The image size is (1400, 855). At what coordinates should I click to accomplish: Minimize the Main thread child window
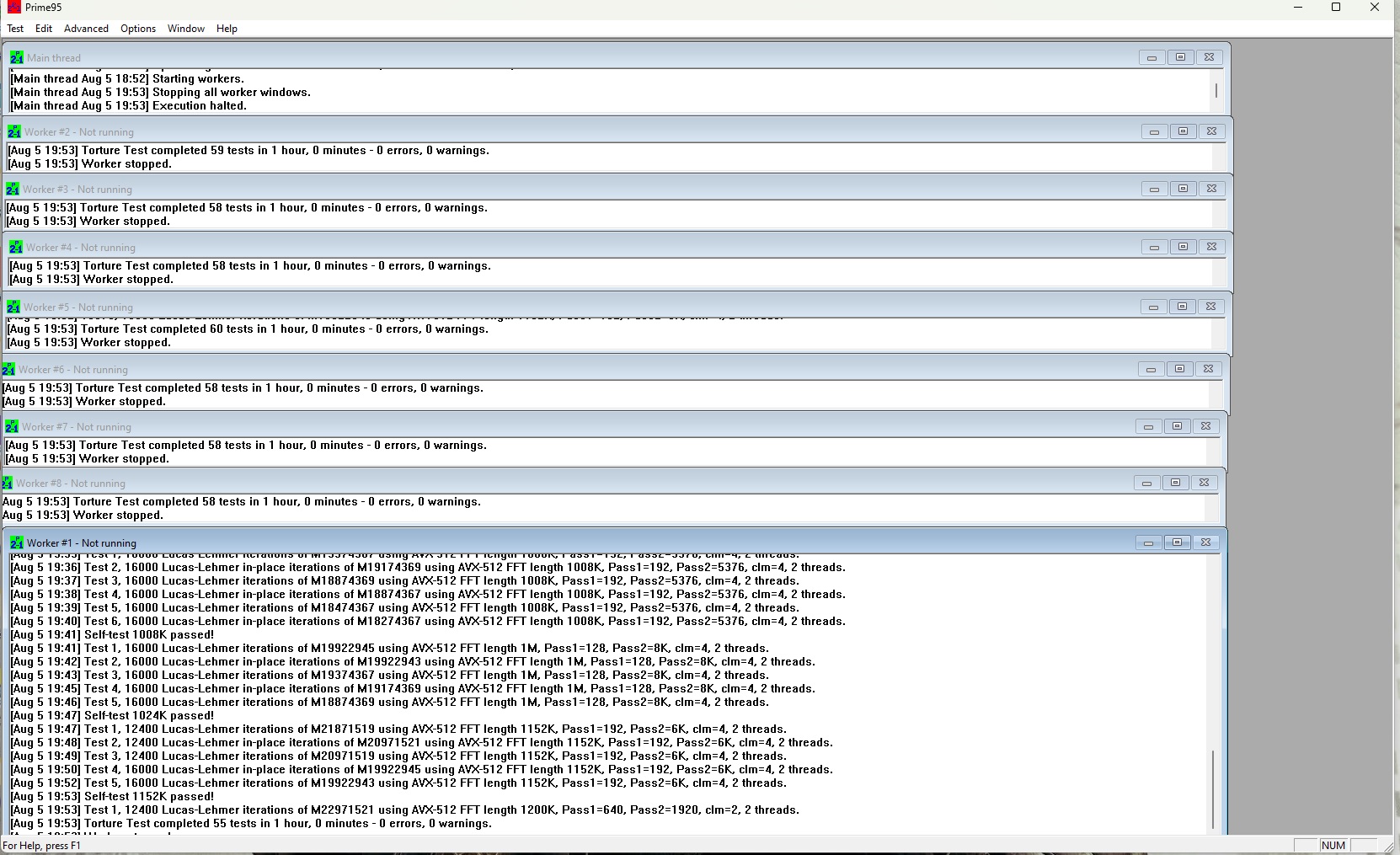(1152, 57)
